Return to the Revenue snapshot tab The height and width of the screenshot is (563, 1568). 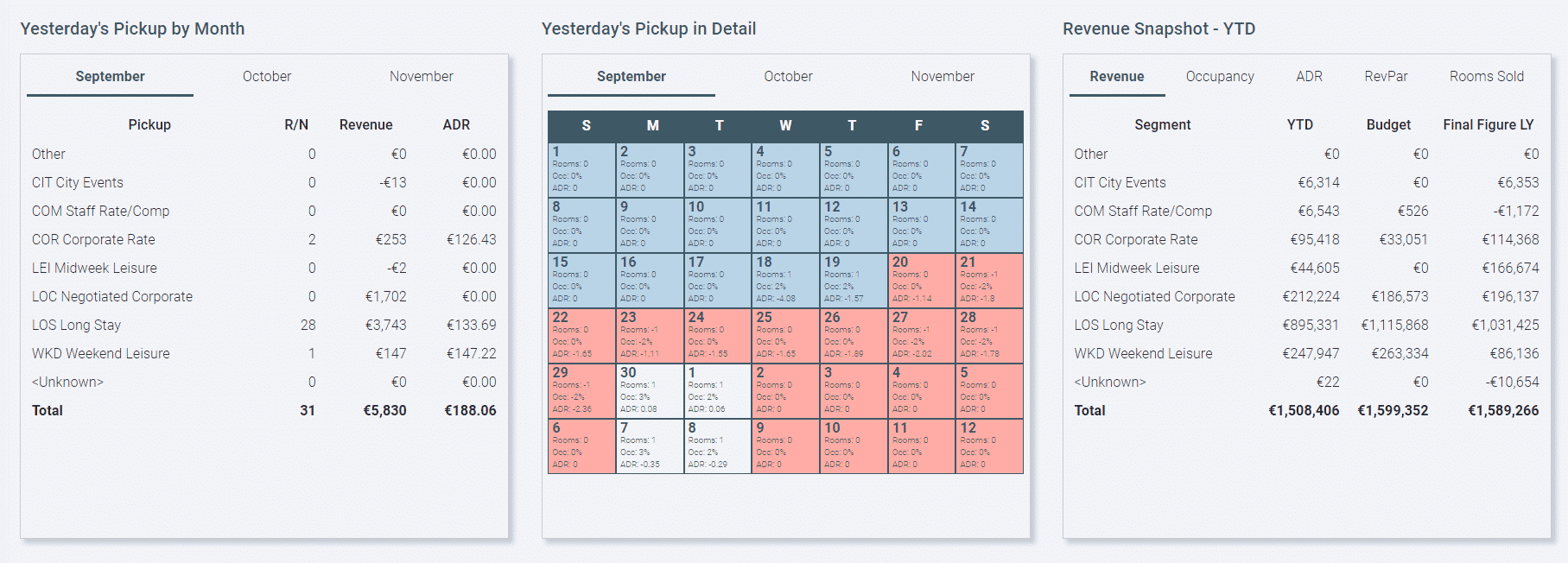(x=1116, y=76)
